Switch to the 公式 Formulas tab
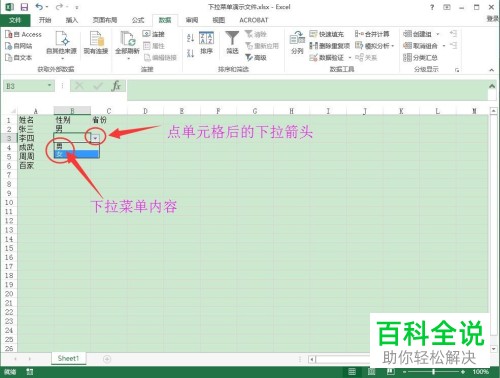 [x=138, y=20]
